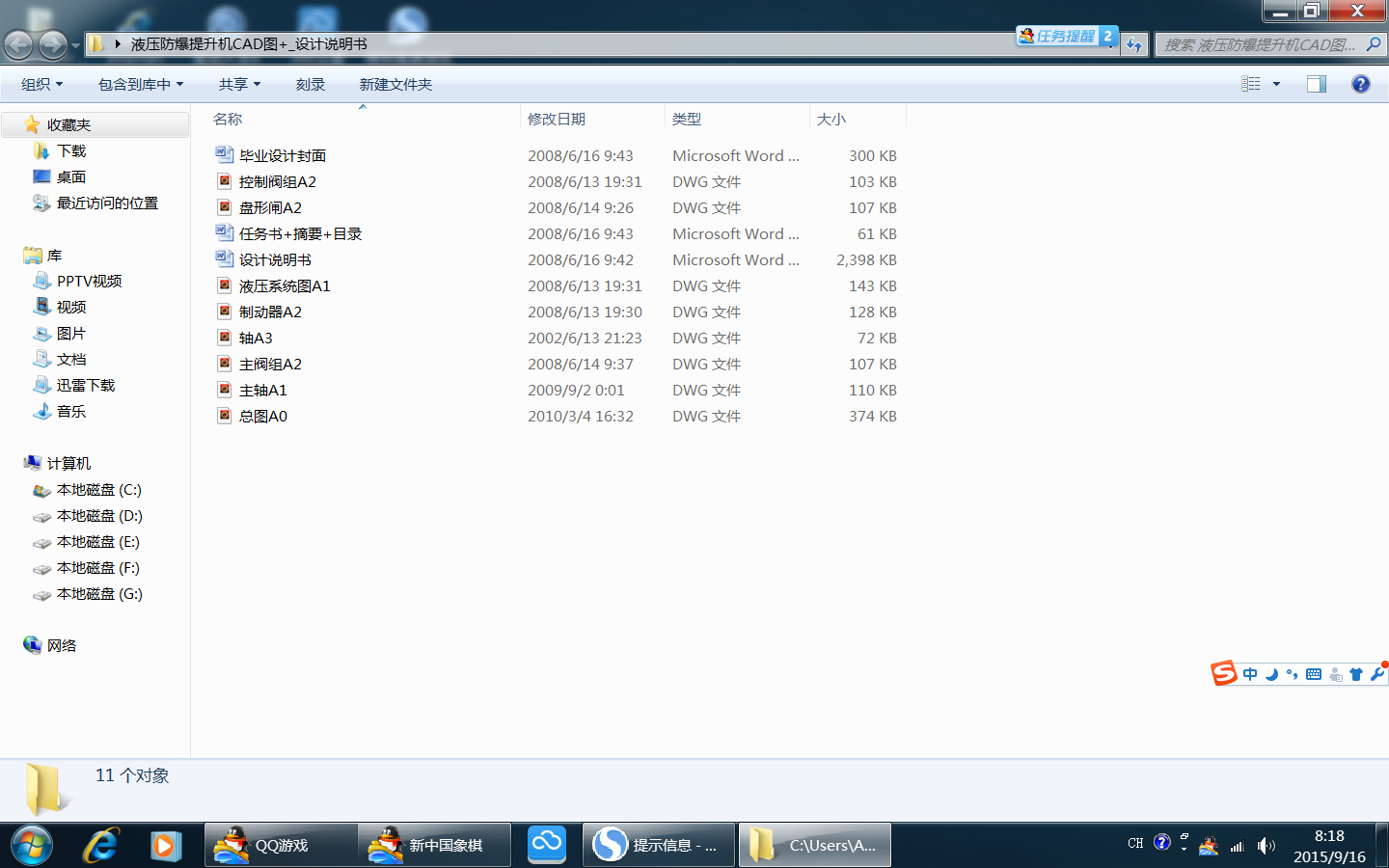Open 最近访问的位置 in sidebar

pyautogui.click(x=107, y=203)
